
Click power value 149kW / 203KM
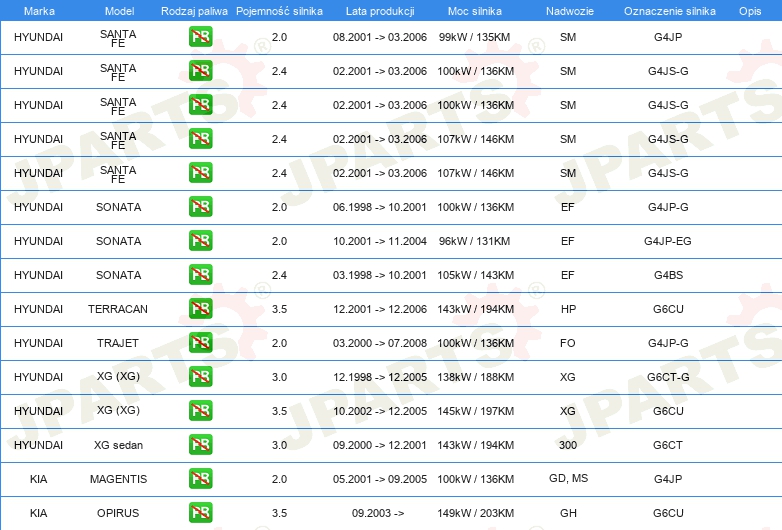pyautogui.click(x=475, y=513)
